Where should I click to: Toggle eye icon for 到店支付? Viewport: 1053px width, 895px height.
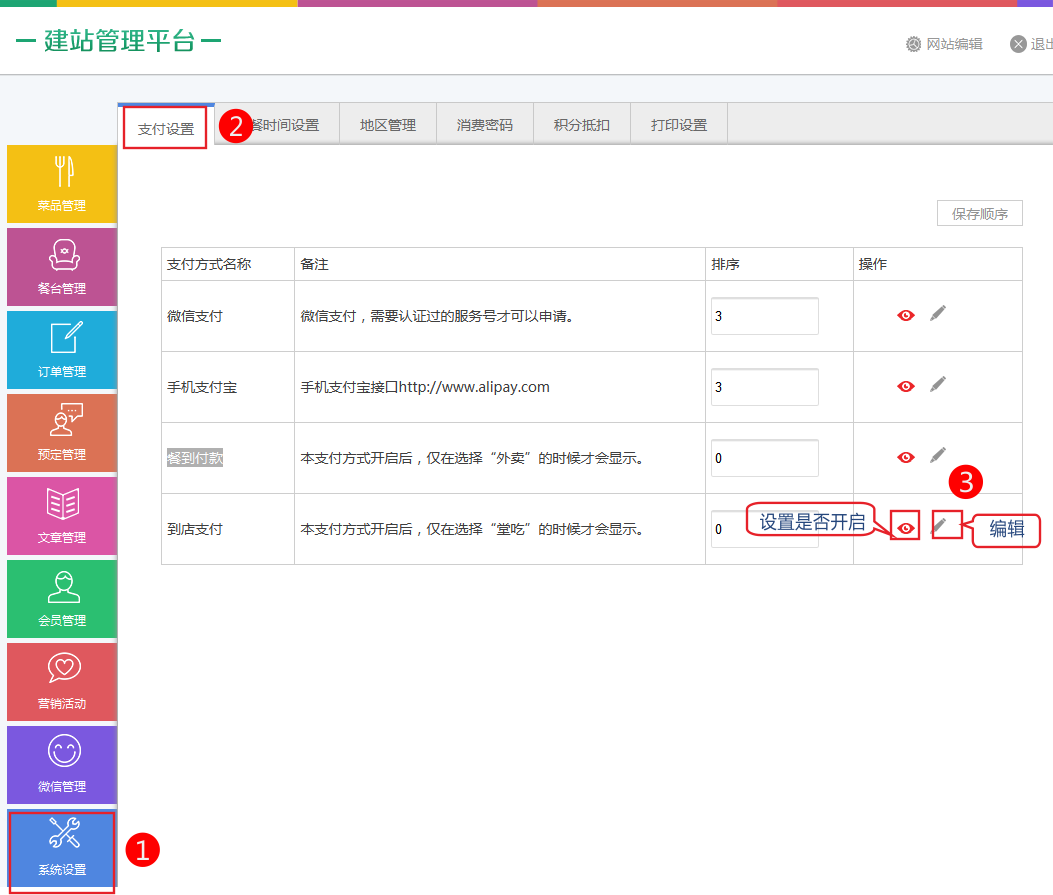(906, 527)
